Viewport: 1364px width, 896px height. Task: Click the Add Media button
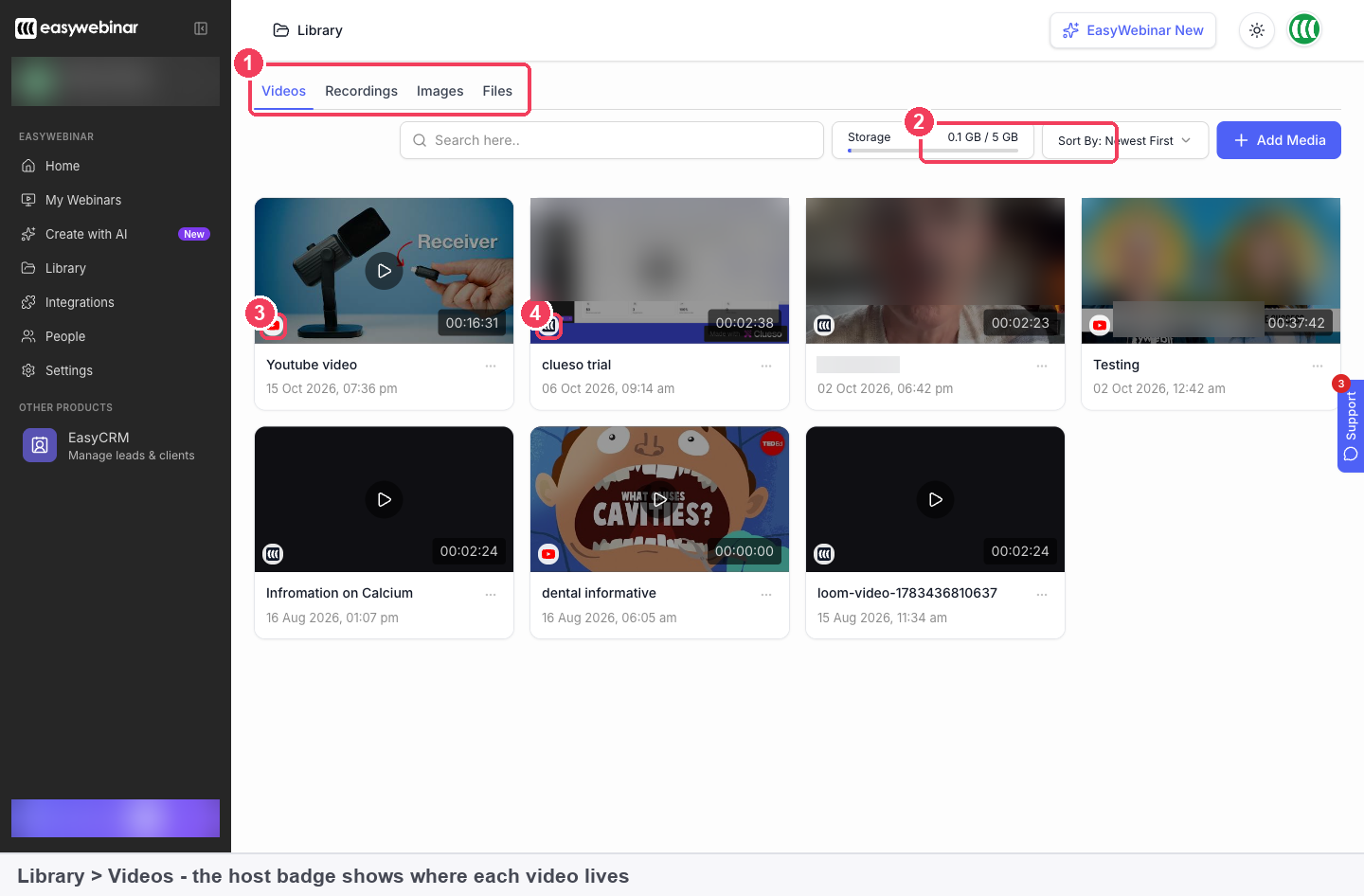coord(1279,140)
